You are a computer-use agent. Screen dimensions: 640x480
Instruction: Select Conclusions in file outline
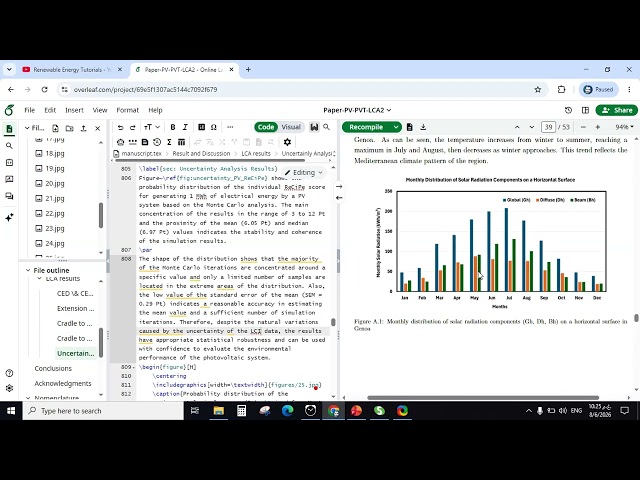point(53,369)
